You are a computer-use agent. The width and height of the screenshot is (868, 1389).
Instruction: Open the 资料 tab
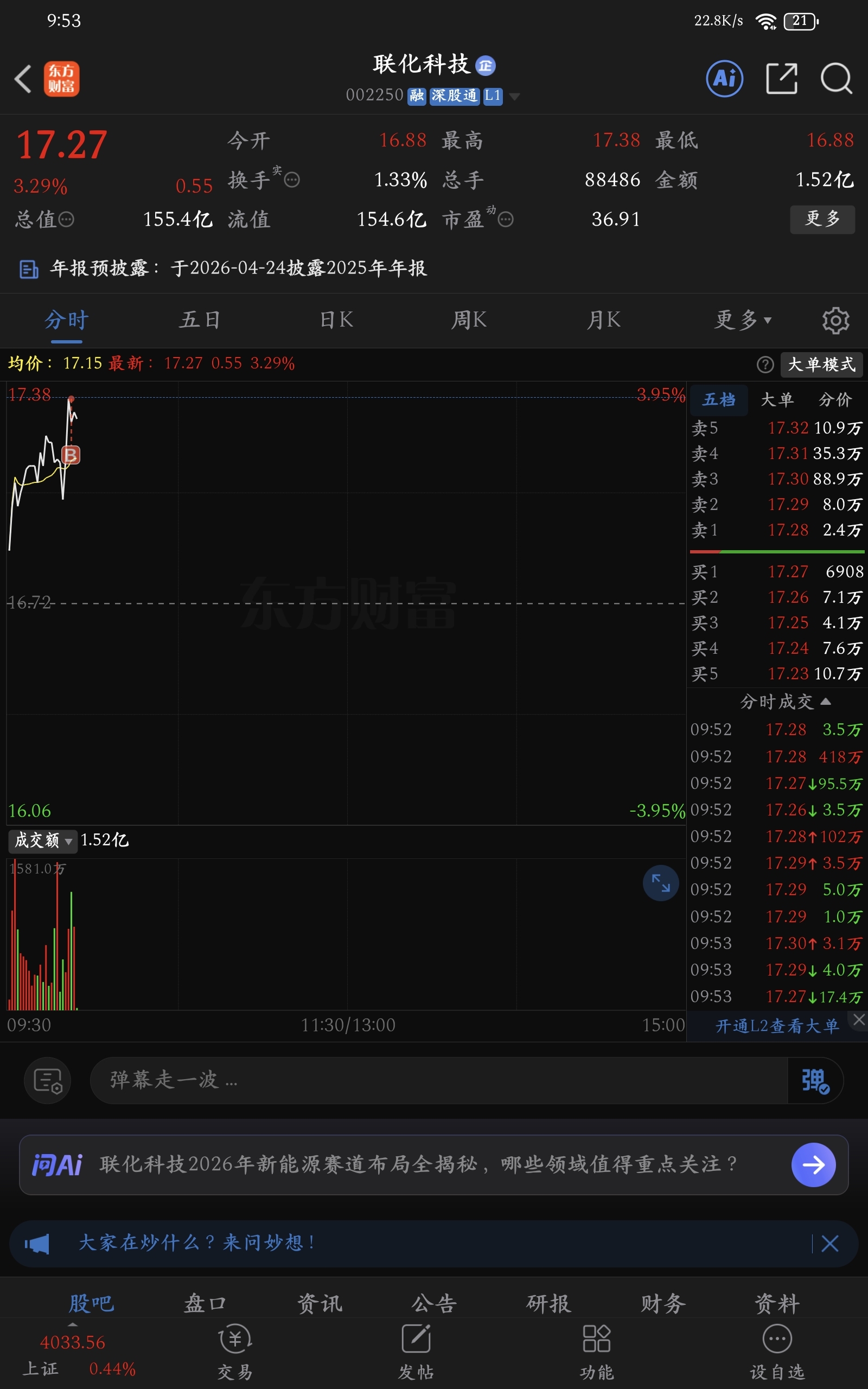777,1304
